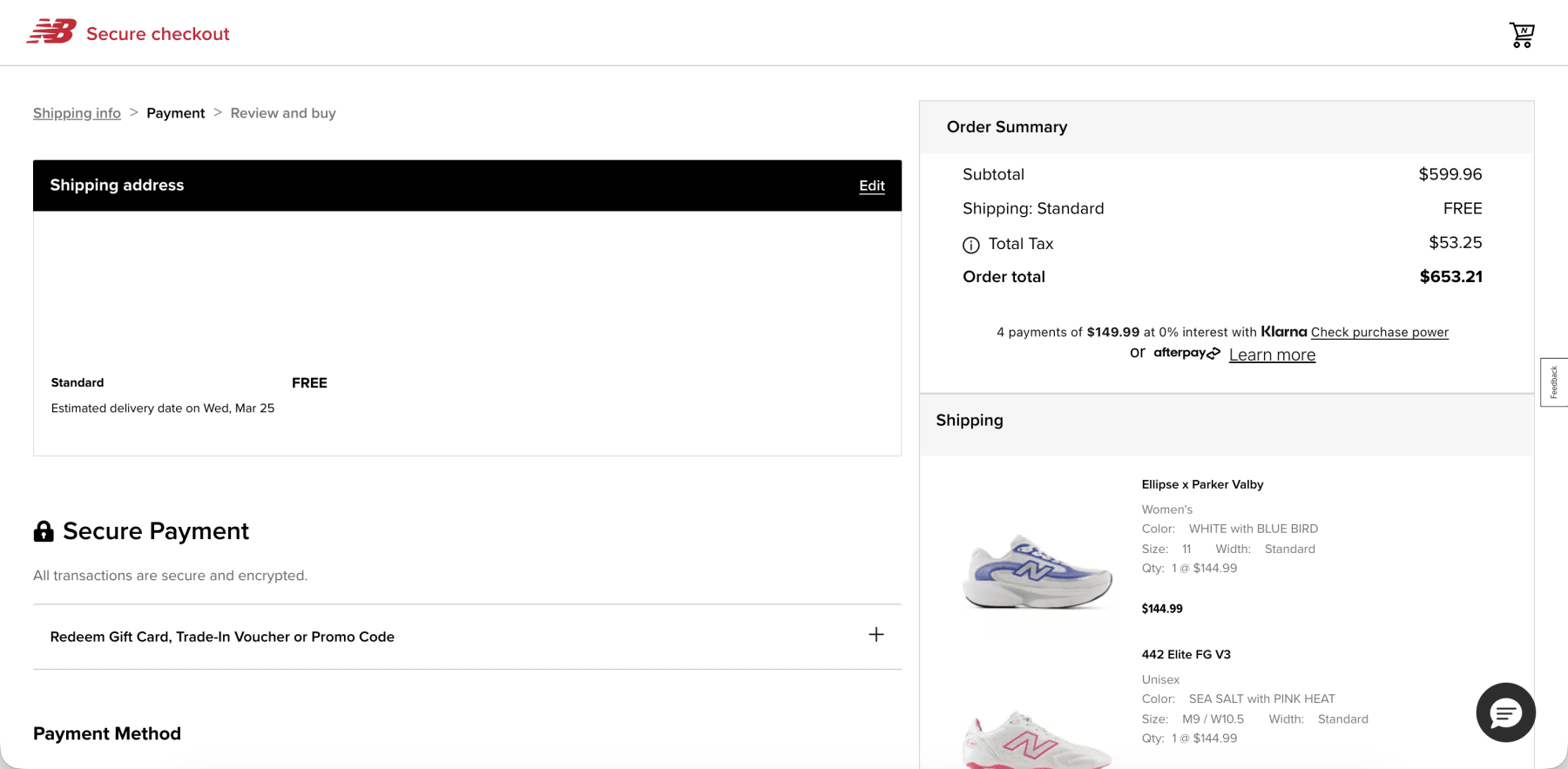Open the shopping cart icon
The image size is (1568, 769).
(1522, 35)
